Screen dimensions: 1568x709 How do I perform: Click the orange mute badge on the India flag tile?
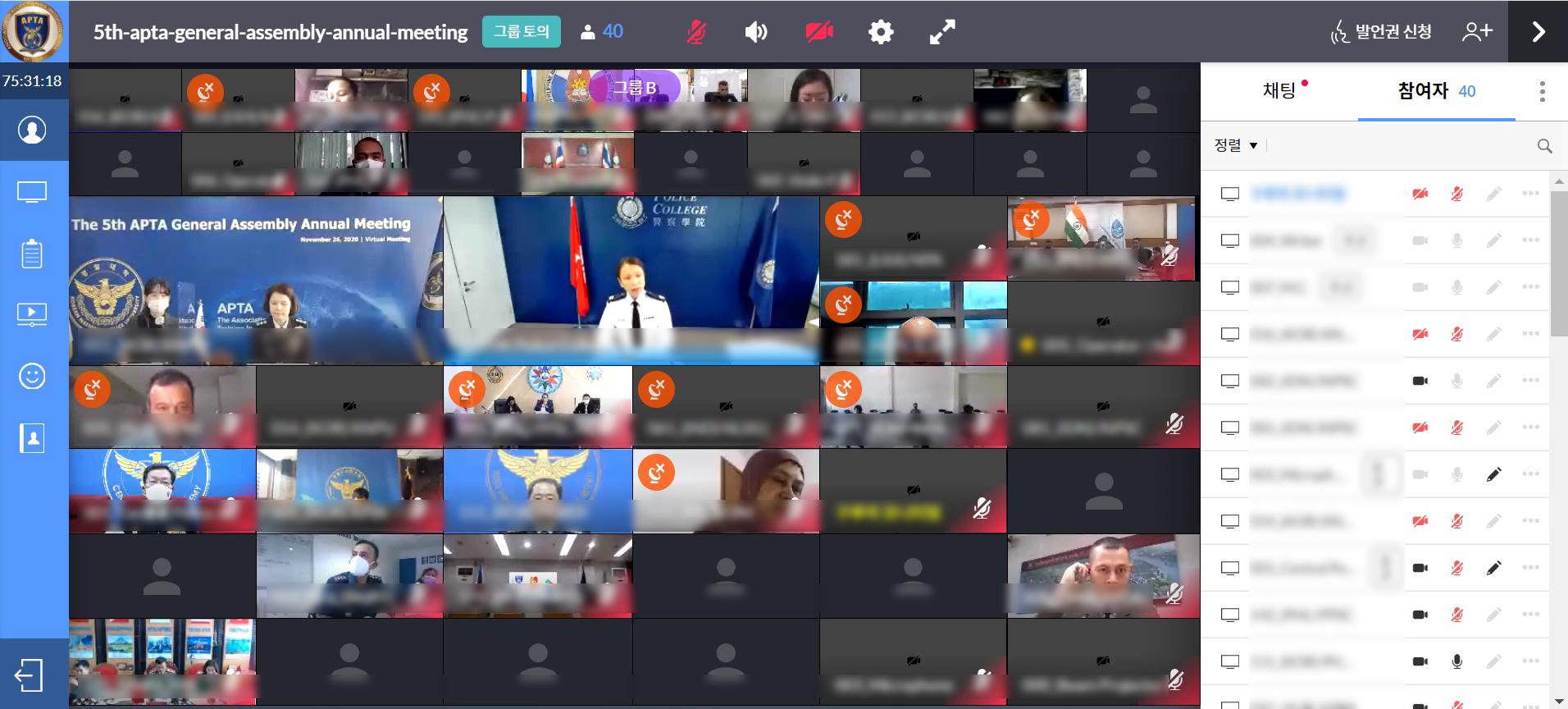(1031, 220)
